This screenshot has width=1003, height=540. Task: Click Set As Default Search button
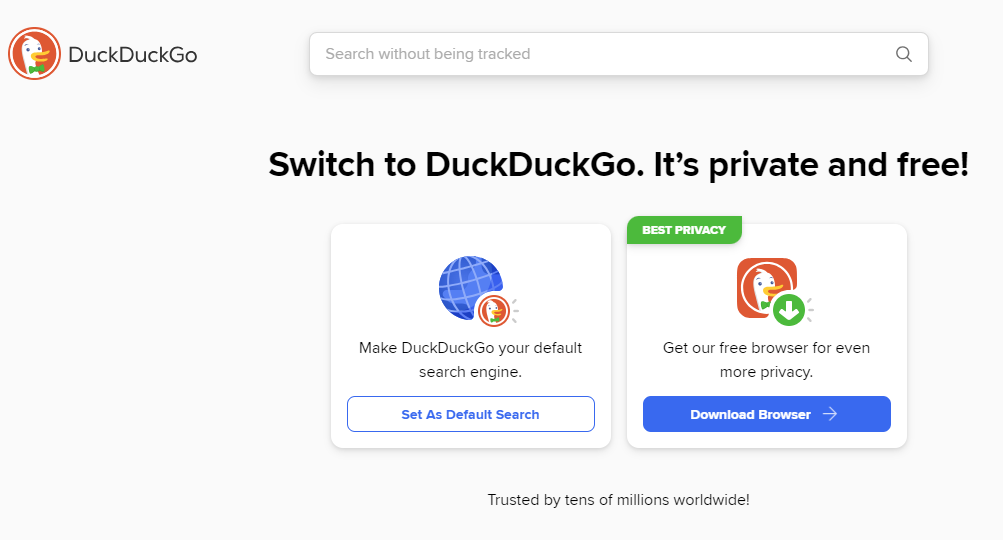click(471, 414)
